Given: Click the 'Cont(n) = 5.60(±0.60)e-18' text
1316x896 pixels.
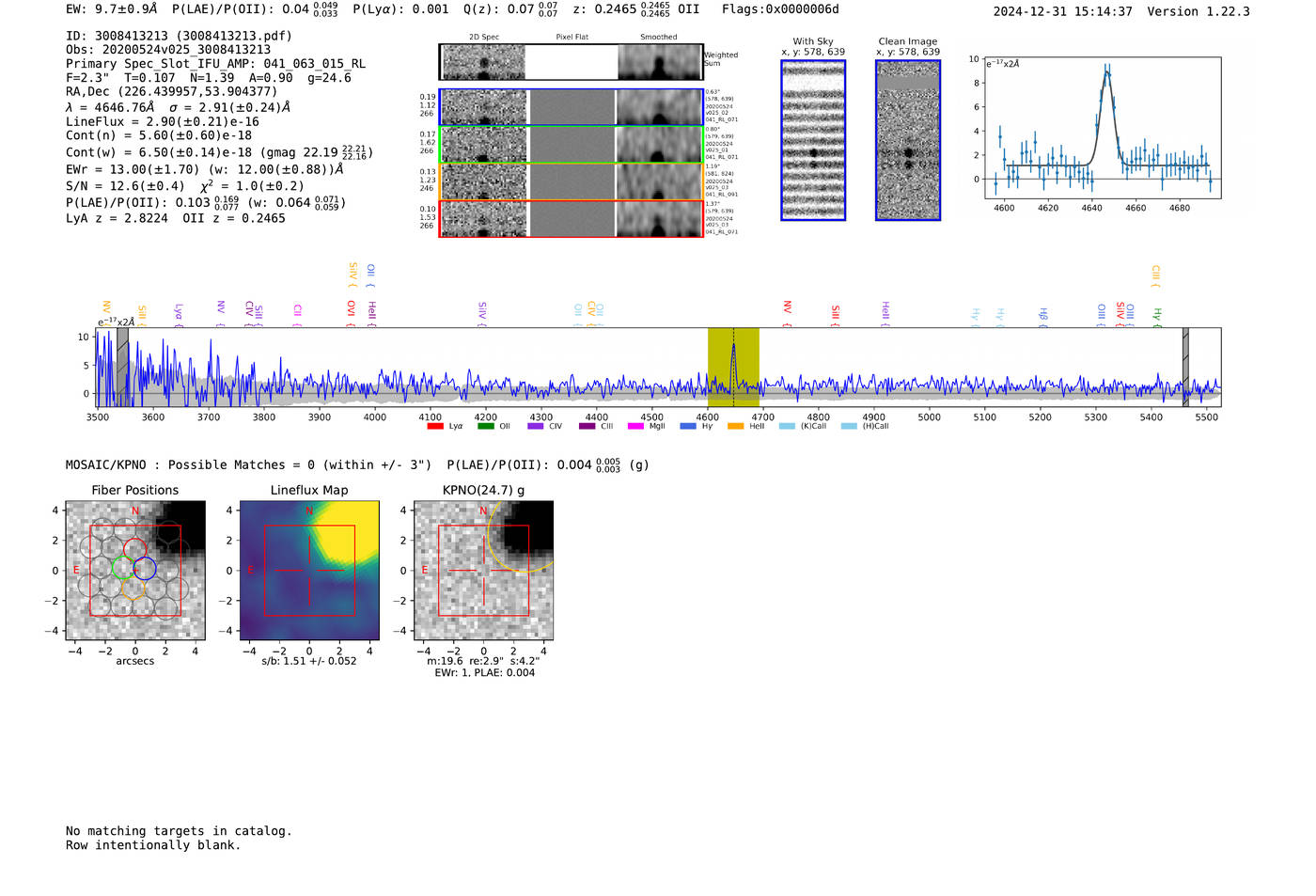Looking at the screenshot, I should click(x=159, y=135).
